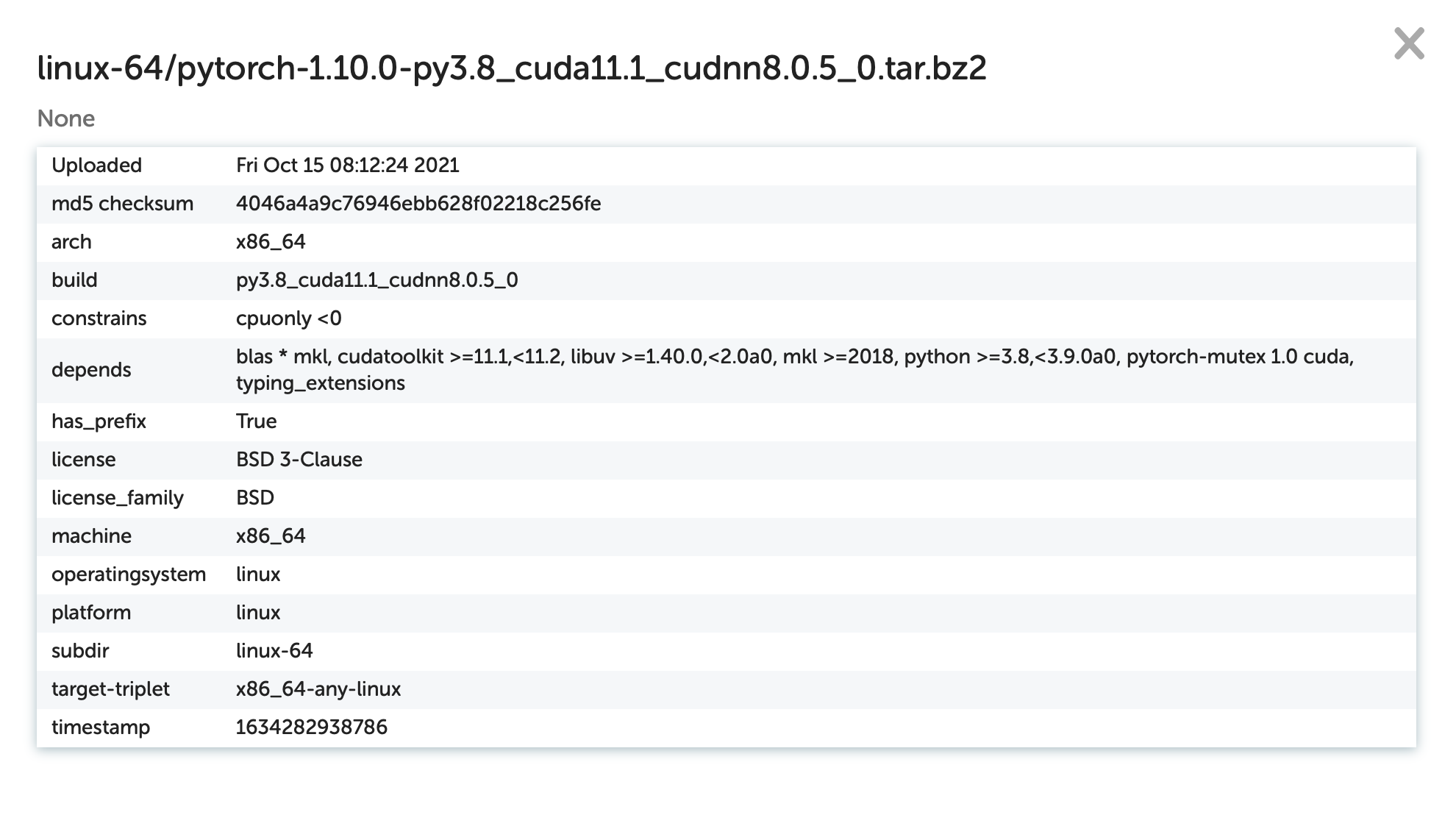The height and width of the screenshot is (815, 1456).
Task: Click the target-triplet value
Action: point(318,689)
